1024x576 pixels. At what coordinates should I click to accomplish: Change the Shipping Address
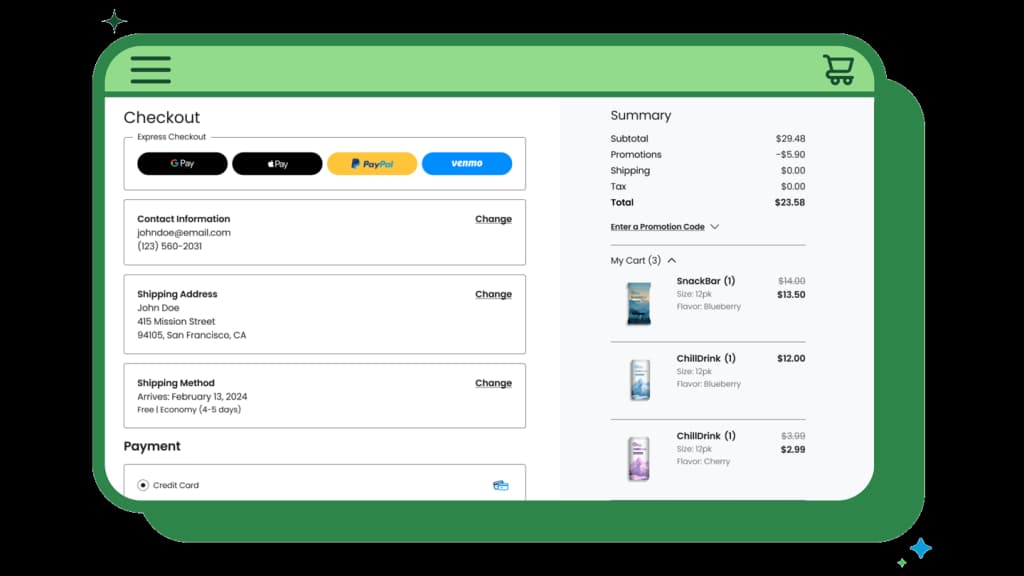pyautogui.click(x=493, y=295)
